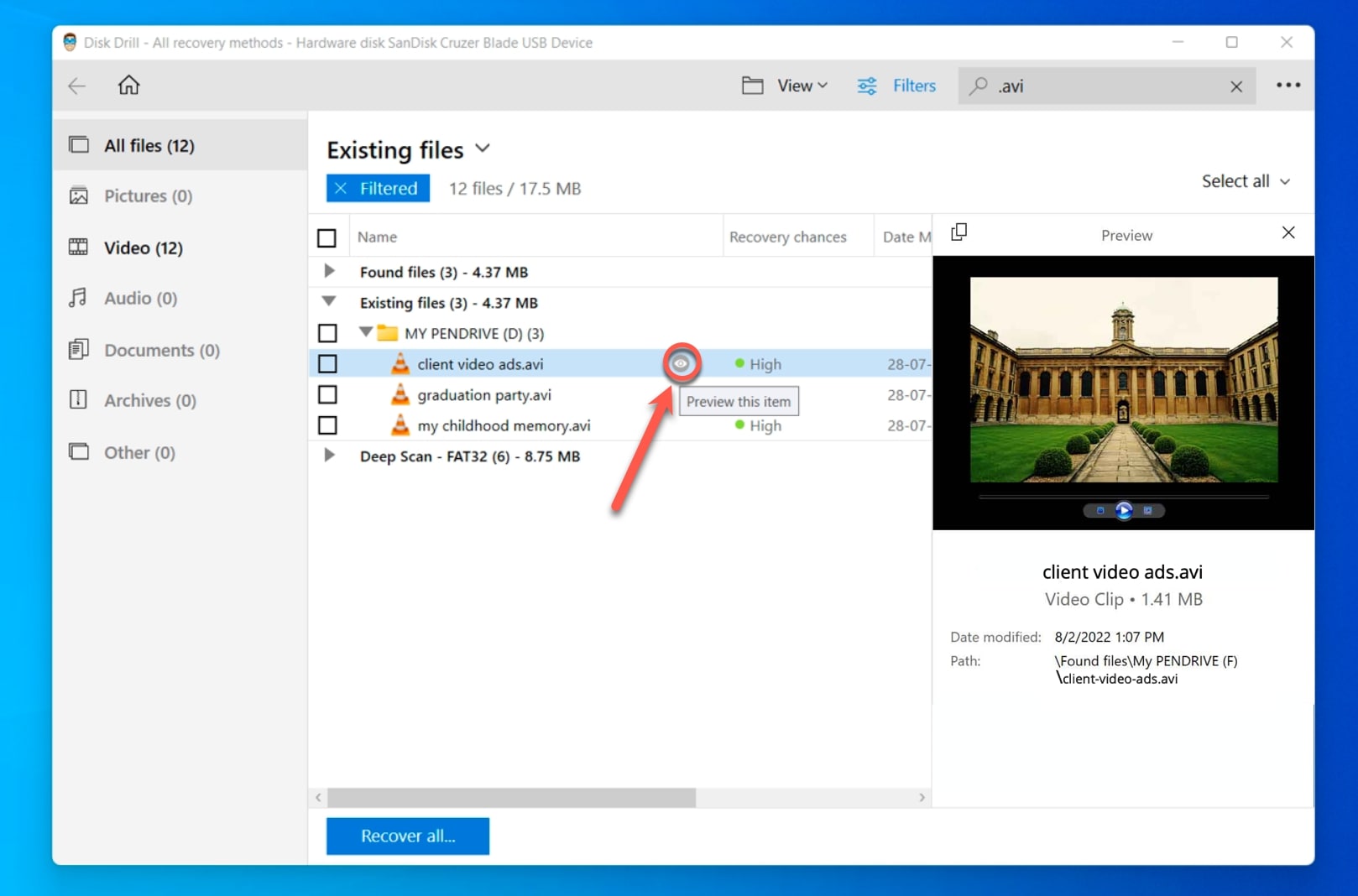Tick the header select-all checkbox
Viewport: 1358px width, 896px height.
point(326,237)
